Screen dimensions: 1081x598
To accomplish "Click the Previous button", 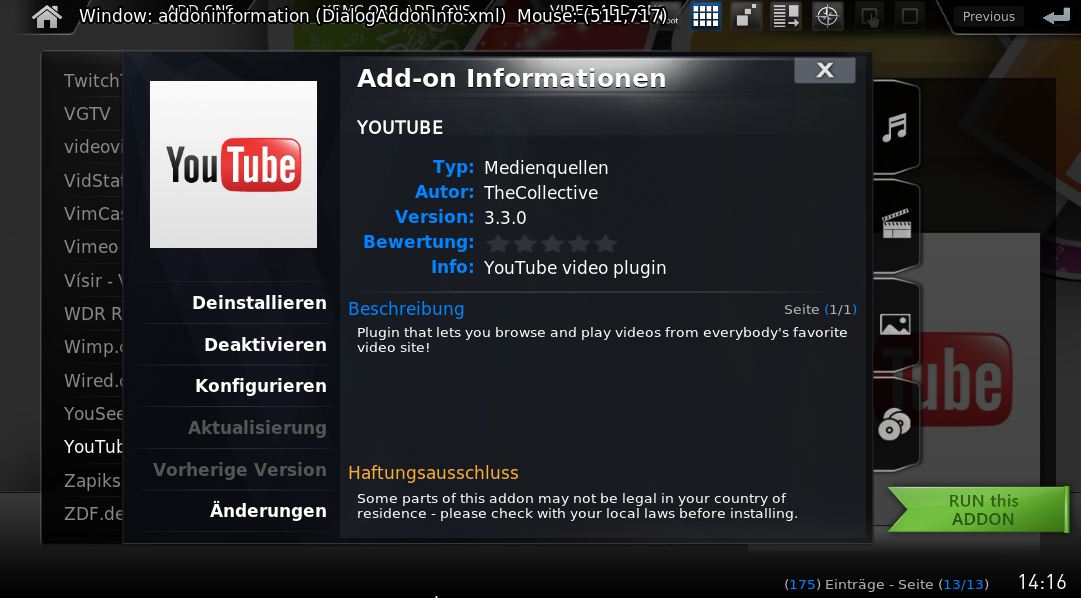I will pyautogui.click(x=989, y=17).
